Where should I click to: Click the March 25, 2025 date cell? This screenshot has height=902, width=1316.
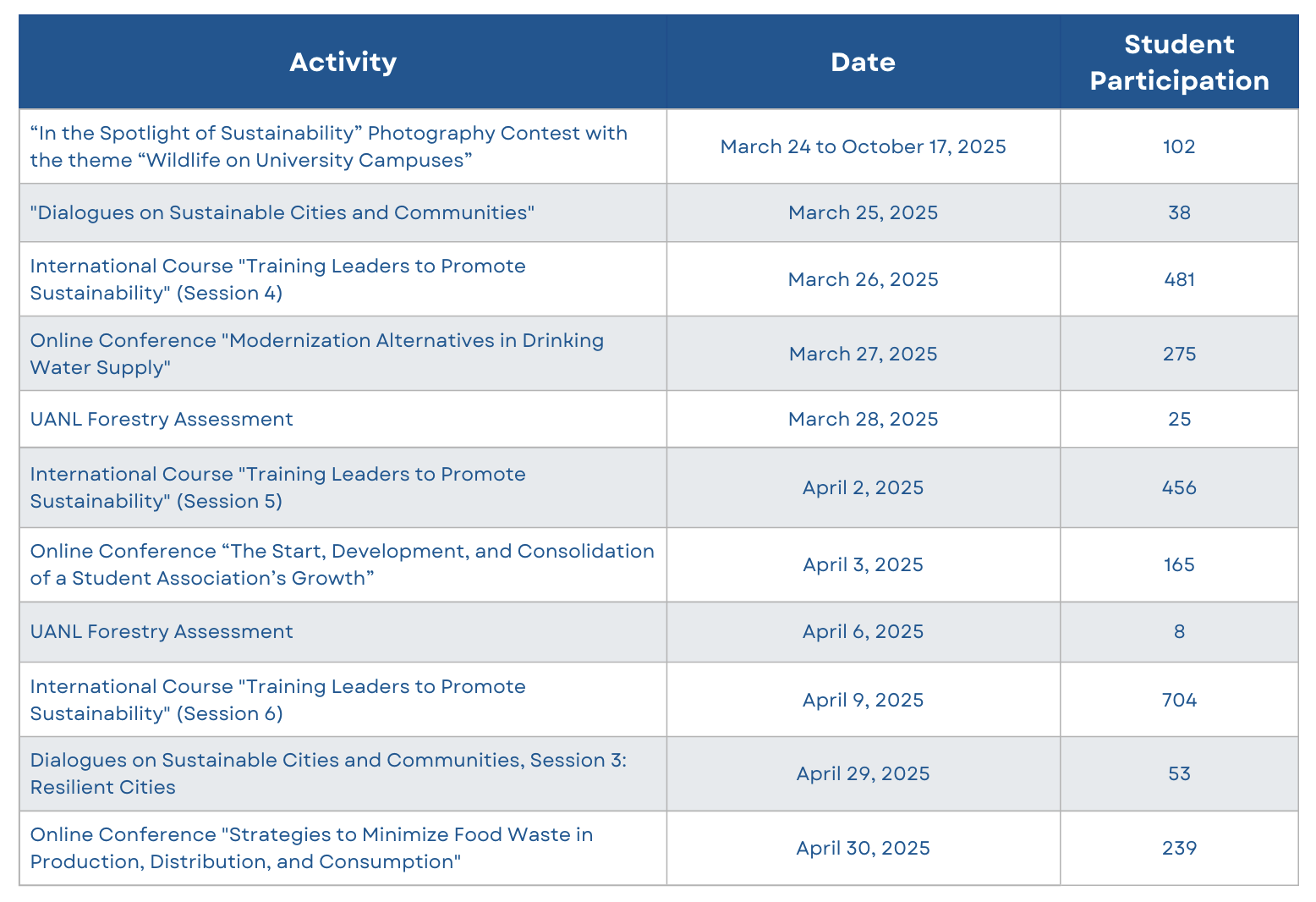coord(863,212)
